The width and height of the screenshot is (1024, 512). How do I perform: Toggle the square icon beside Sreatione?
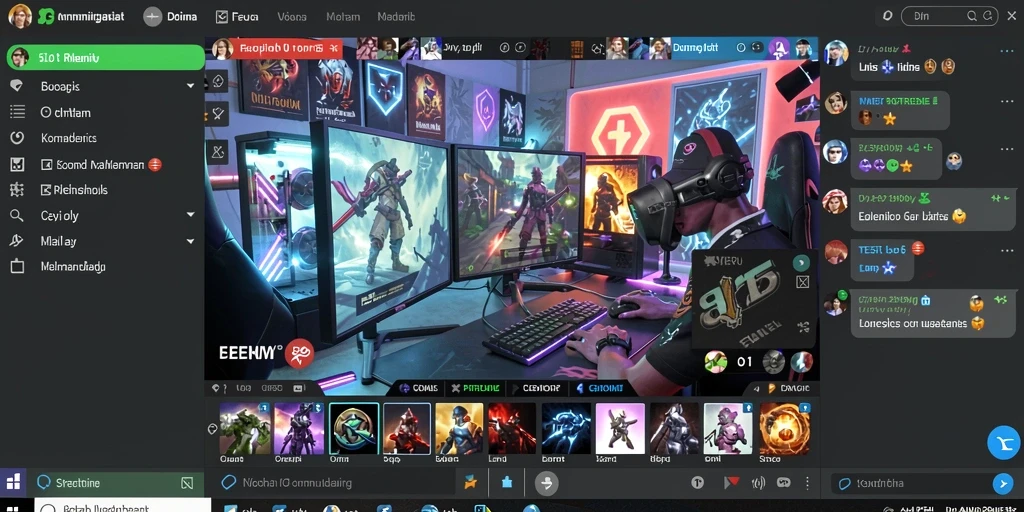187,483
